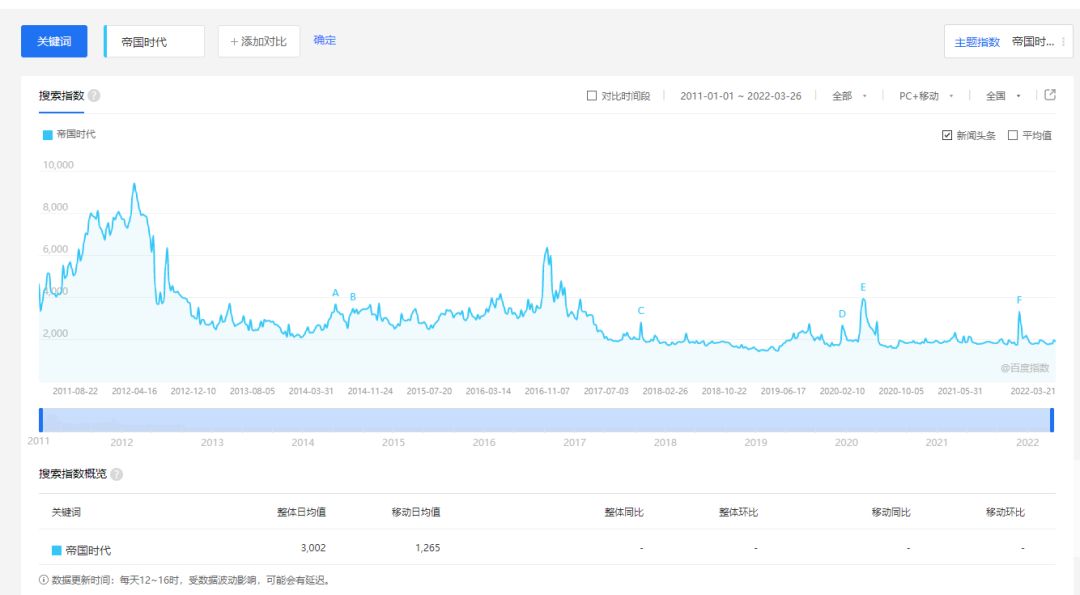
Task: Expand the PC+移动 device dropdown
Action: pos(926,96)
